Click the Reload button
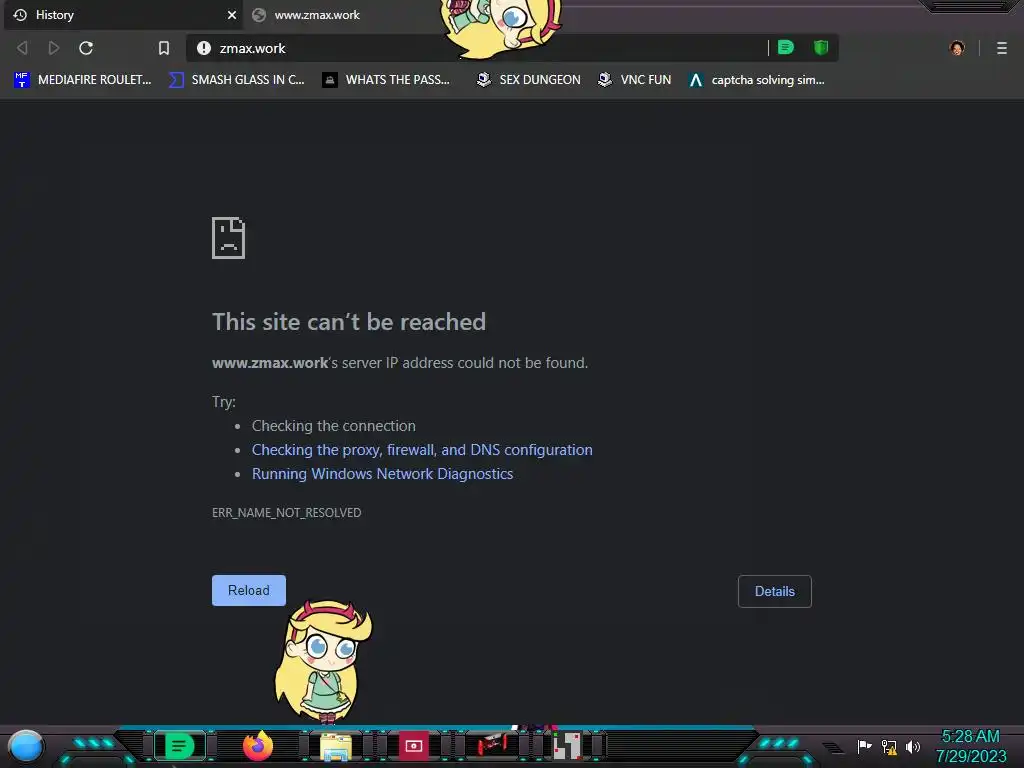The width and height of the screenshot is (1024, 768). point(249,590)
